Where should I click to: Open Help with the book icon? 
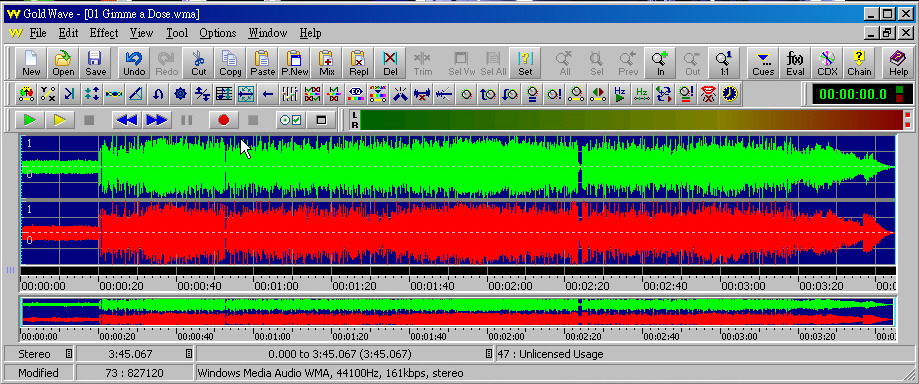coord(898,63)
